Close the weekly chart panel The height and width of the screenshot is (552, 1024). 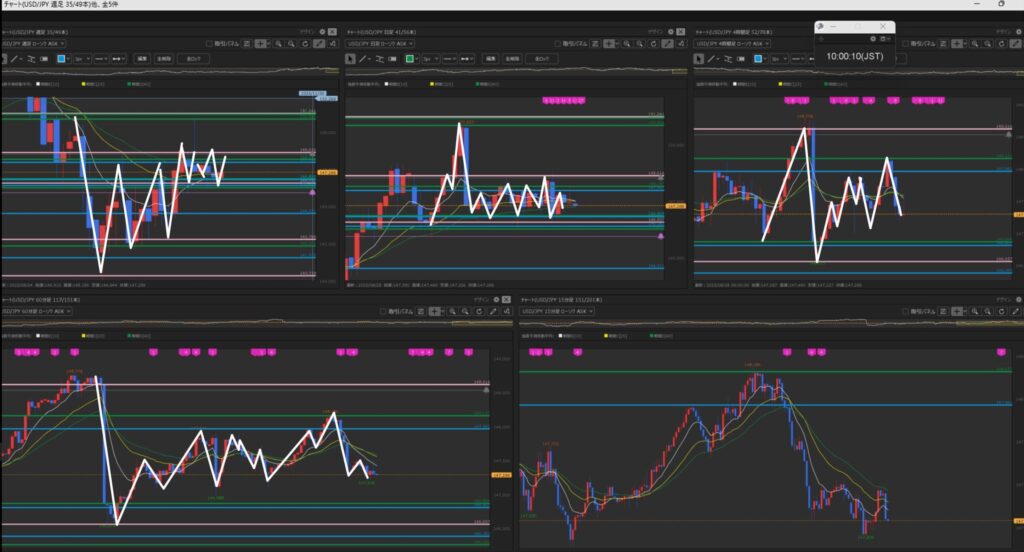click(332, 31)
